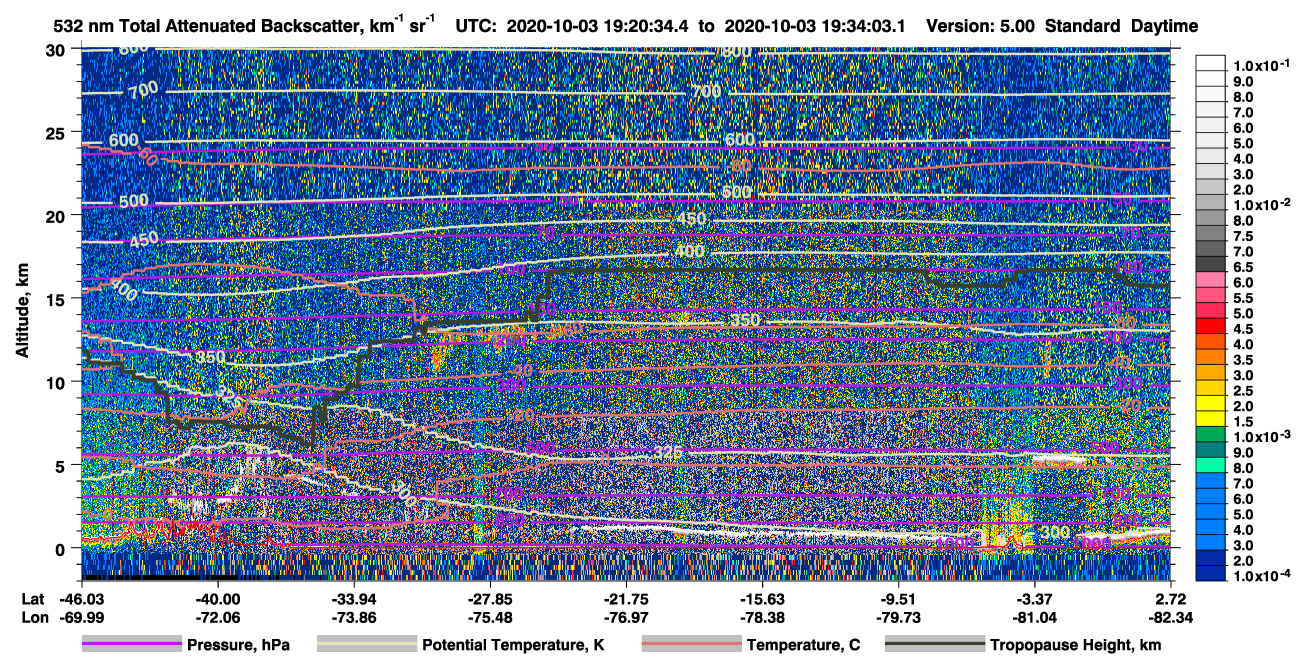Screen dimensions: 1300x667
Task: Click the 'Standard' label in the title
Action: pyautogui.click(x=1083, y=27)
